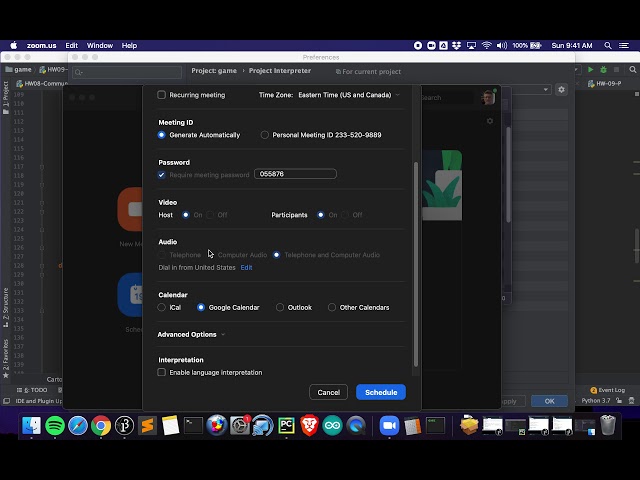Select Other Calendars option
The height and width of the screenshot is (480, 640).
click(x=332, y=307)
